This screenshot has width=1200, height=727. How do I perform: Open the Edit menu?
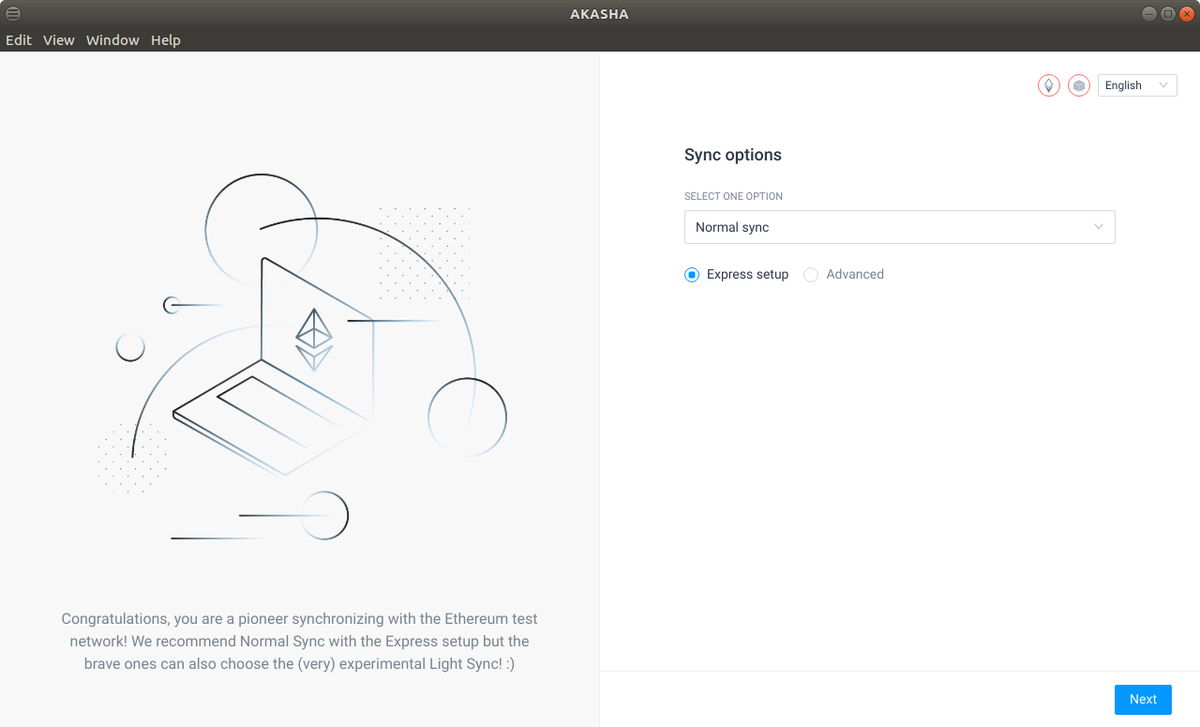tap(19, 40)
